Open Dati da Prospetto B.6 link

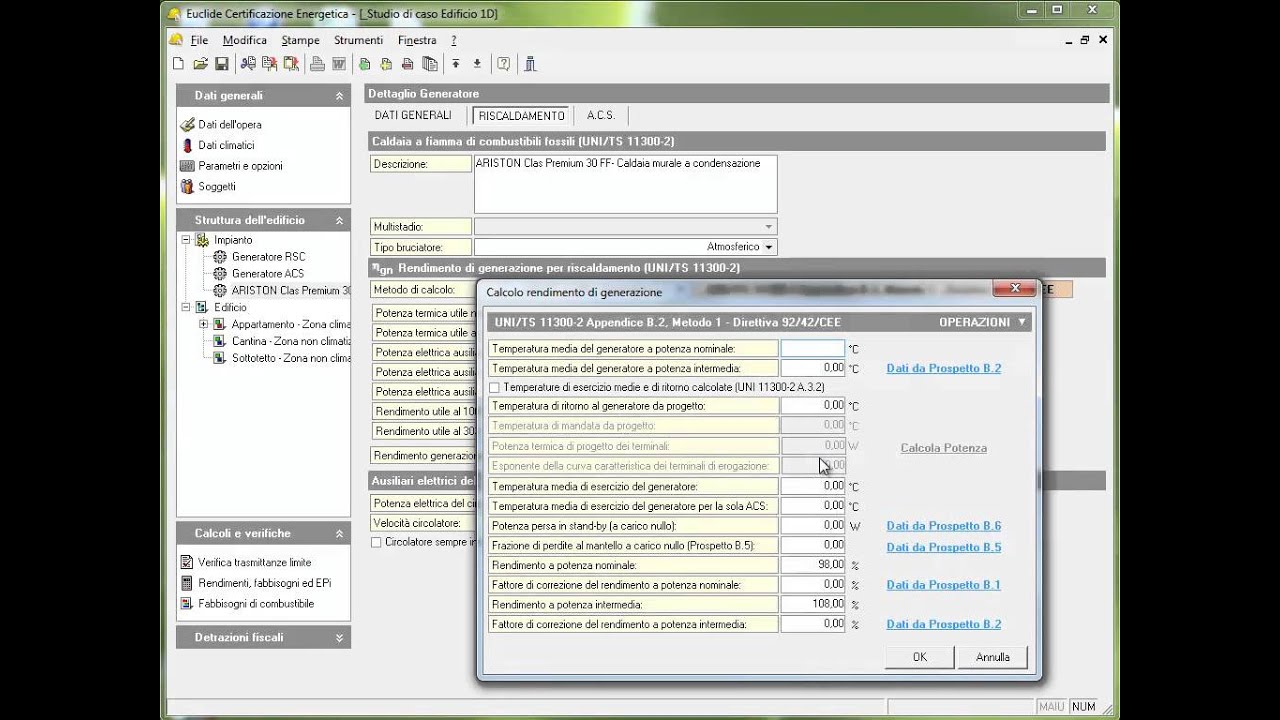click(943, 526)
